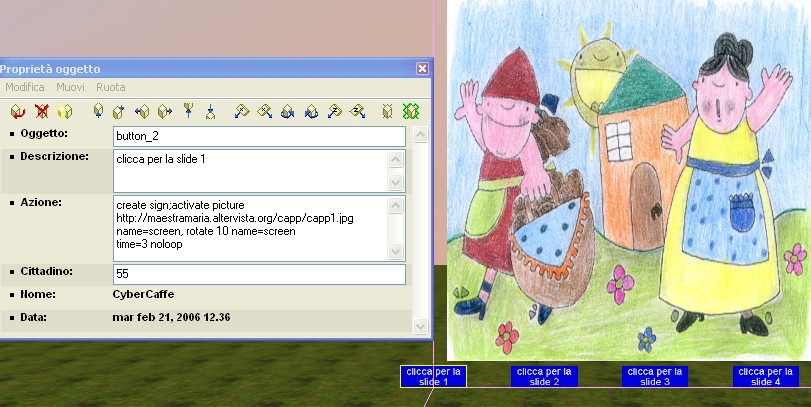
Task: Click the green multi-select box icon
Action: (x=411, y=111)
